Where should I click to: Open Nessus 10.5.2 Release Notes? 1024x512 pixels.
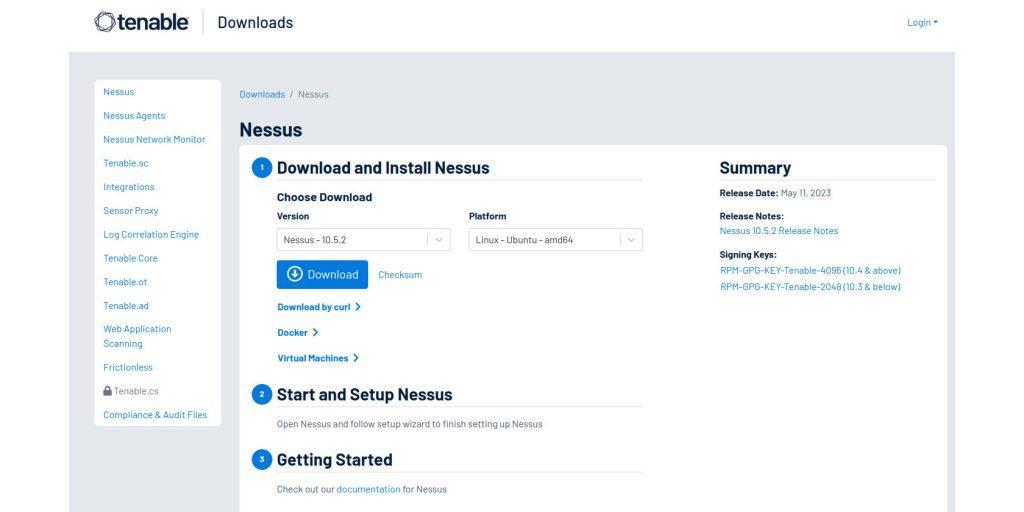(778, 231)
